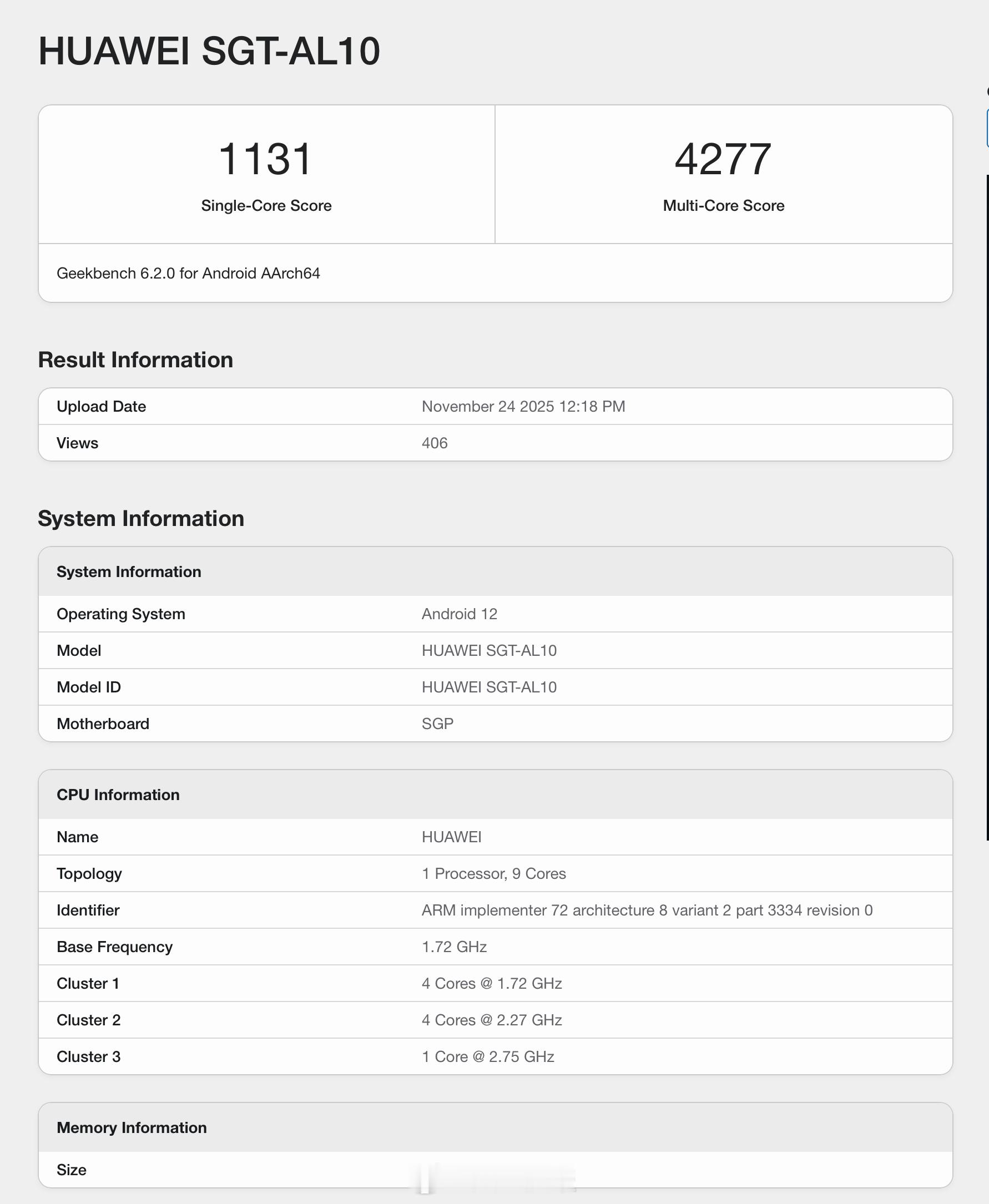989x1204 pixels.
Task: Click the Memory Information table header
Action: click(x=496, y=1128)
